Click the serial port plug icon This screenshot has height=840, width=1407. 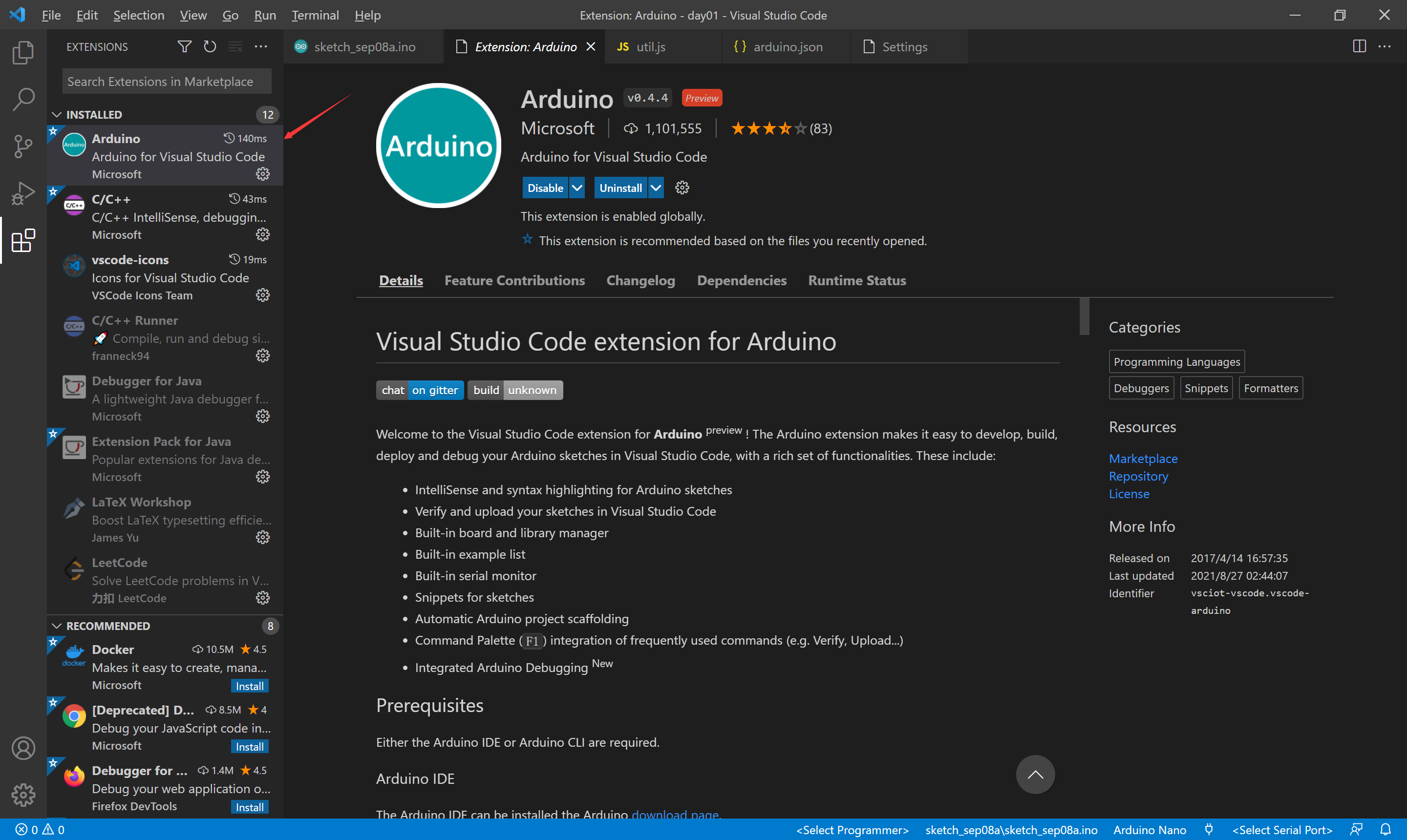[x=1209, y=830]
